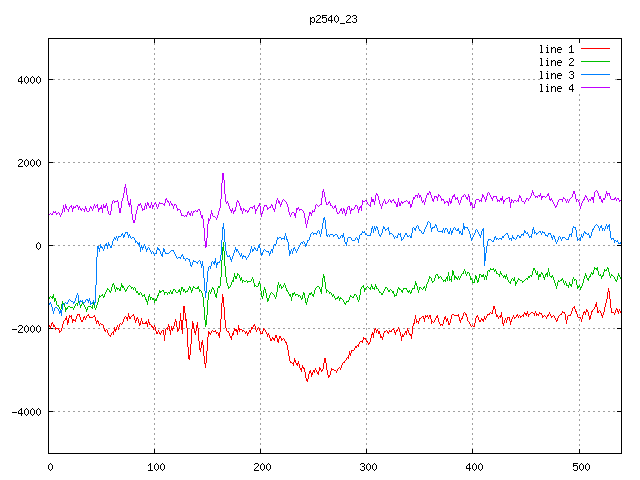The height and width of the screenshot is (480, 640).
Task: Click the red line's lowest dip
Action: [307, 380]
